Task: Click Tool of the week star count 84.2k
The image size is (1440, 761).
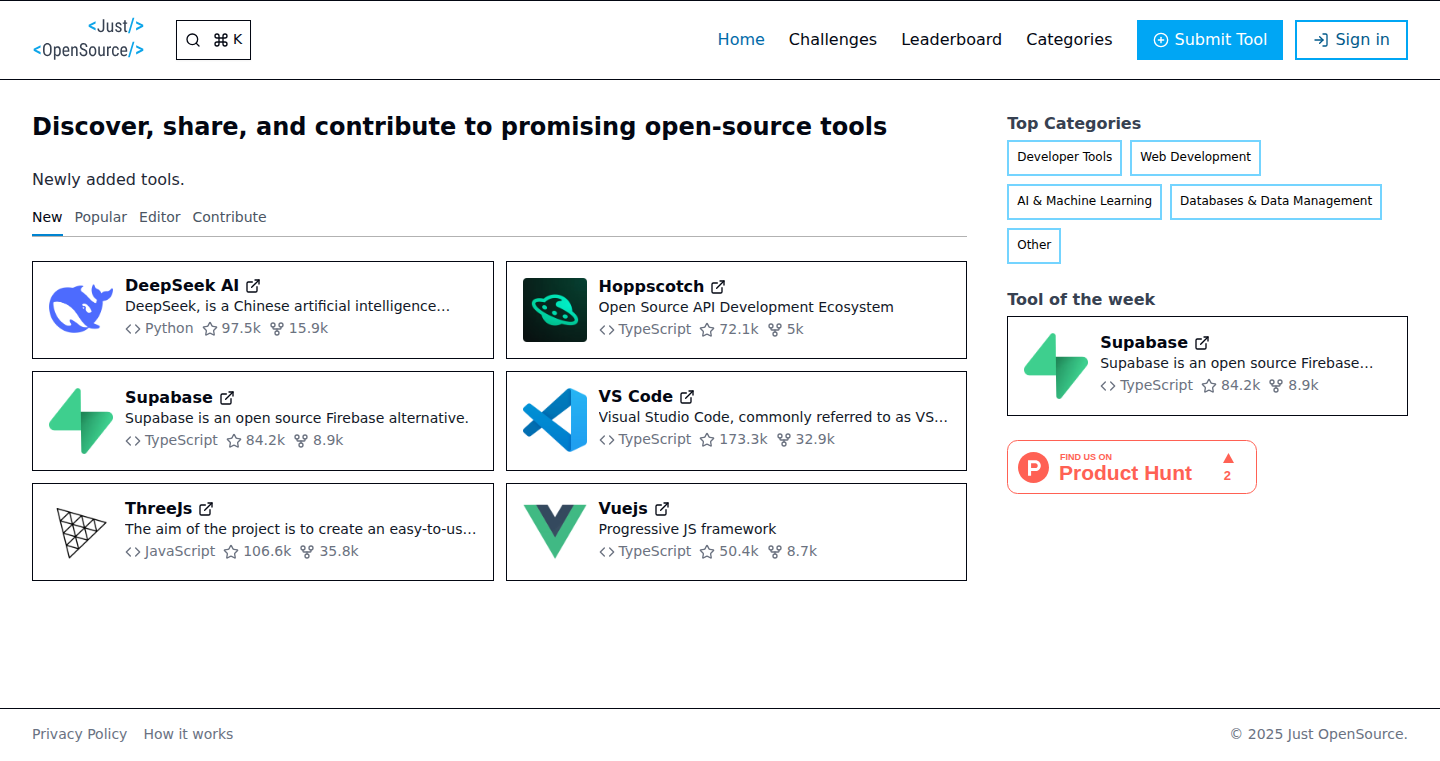Action: point(1231,385)
